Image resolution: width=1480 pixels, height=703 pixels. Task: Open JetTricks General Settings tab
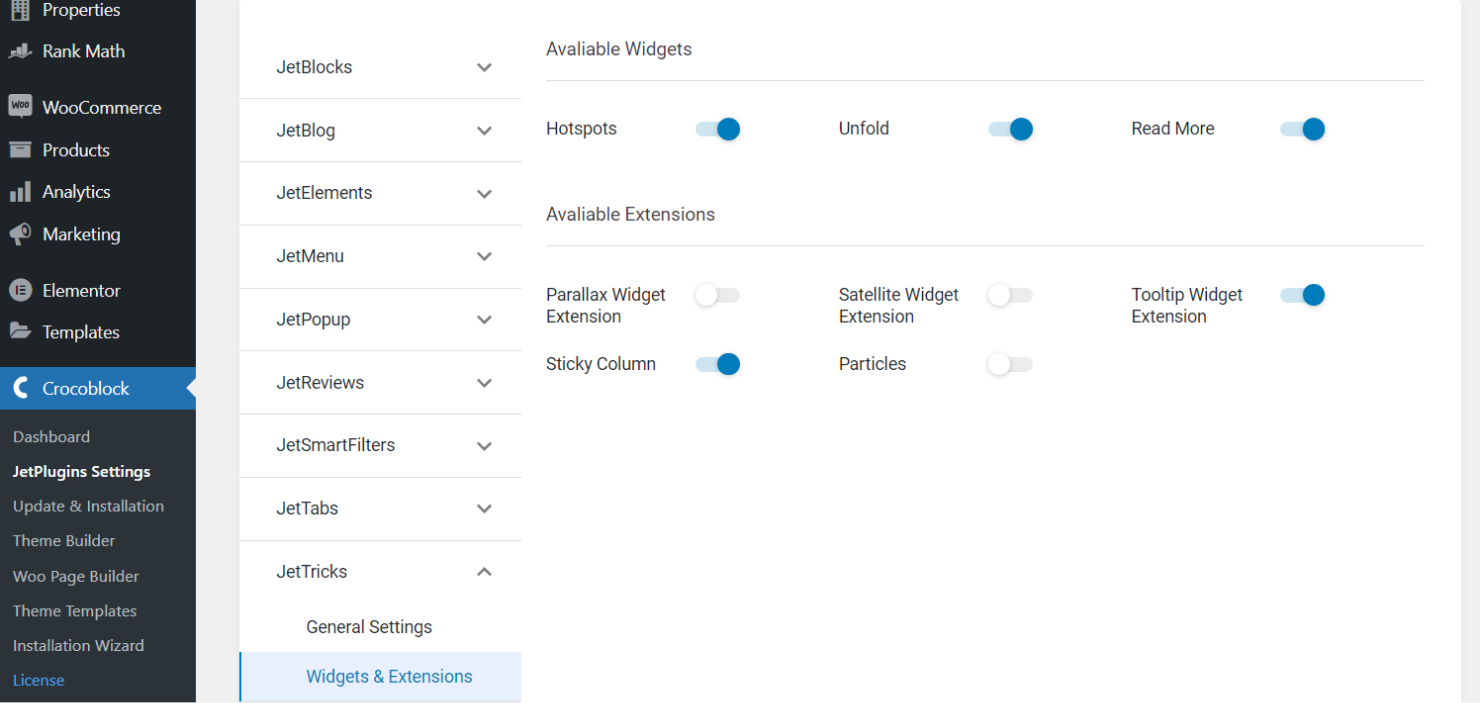click(369, 627)
